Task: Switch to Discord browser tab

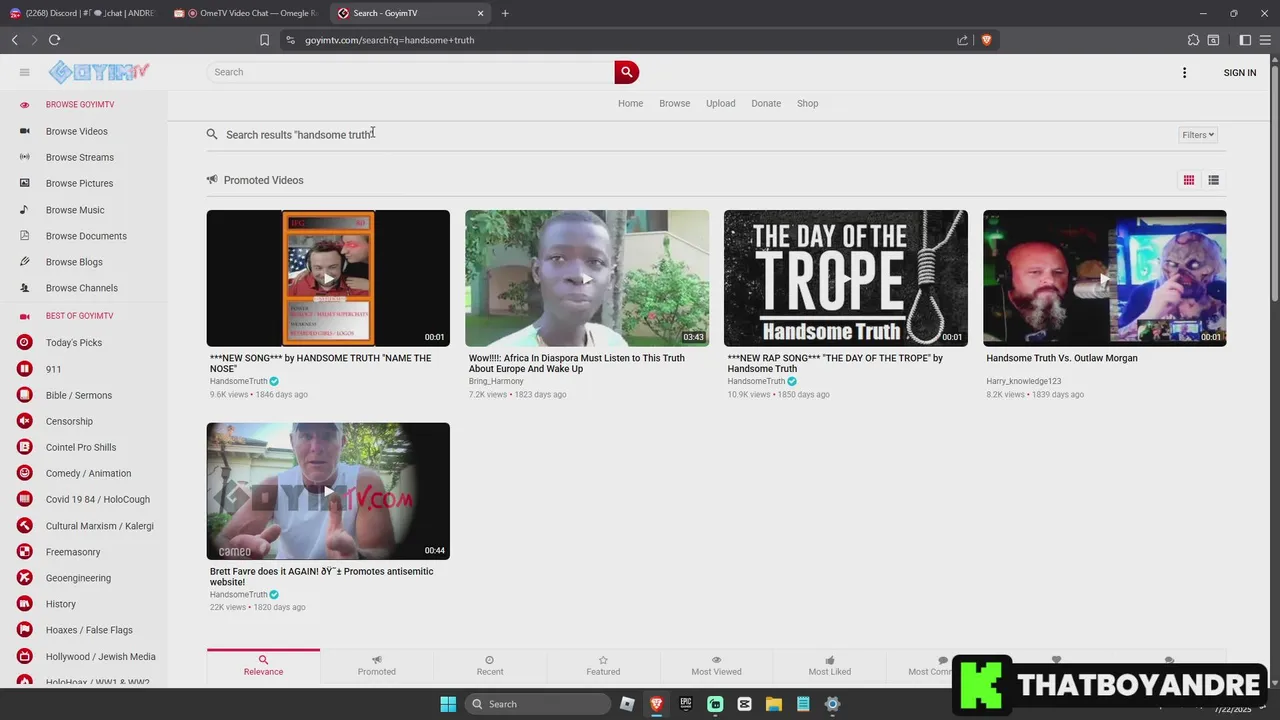Action: (82, 13)
